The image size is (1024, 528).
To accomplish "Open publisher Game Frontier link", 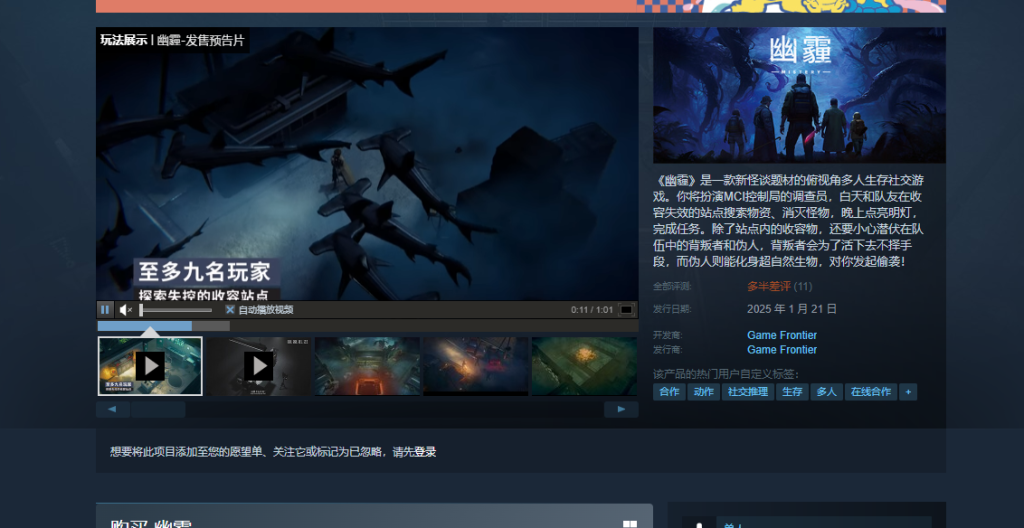I will click(x=782, y=350).
